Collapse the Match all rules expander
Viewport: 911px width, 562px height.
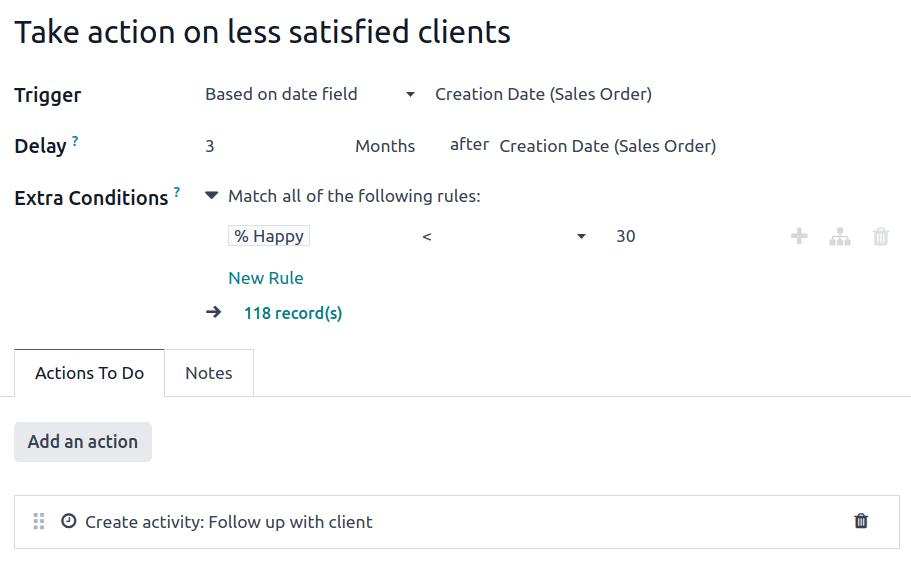click(x=211, y=196)
